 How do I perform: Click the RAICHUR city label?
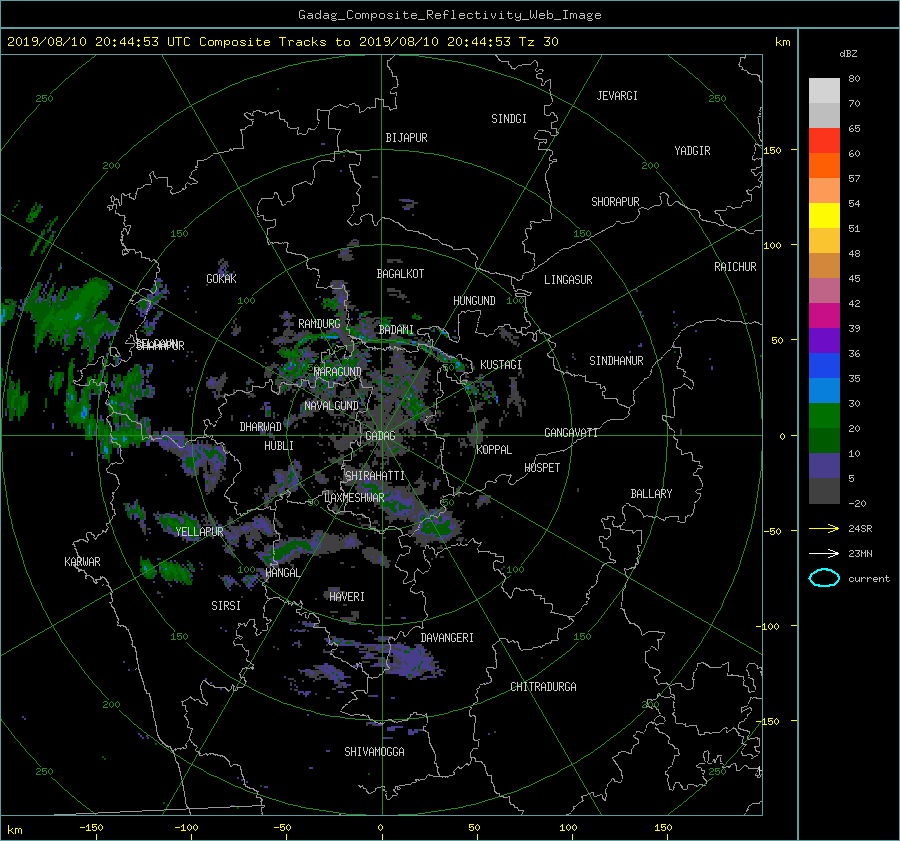[x=735, y=267]
